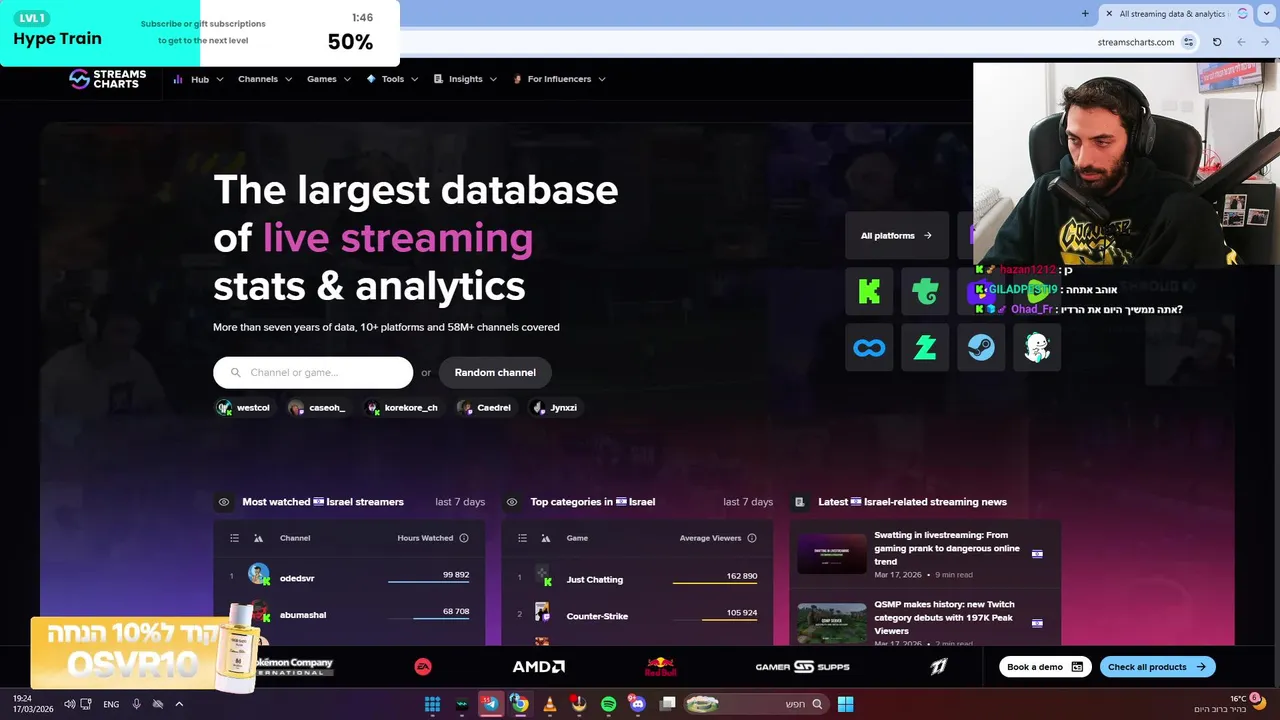Click the list icon in categories table header
This screenshot has height=720, width=1280.
[522, 538]
